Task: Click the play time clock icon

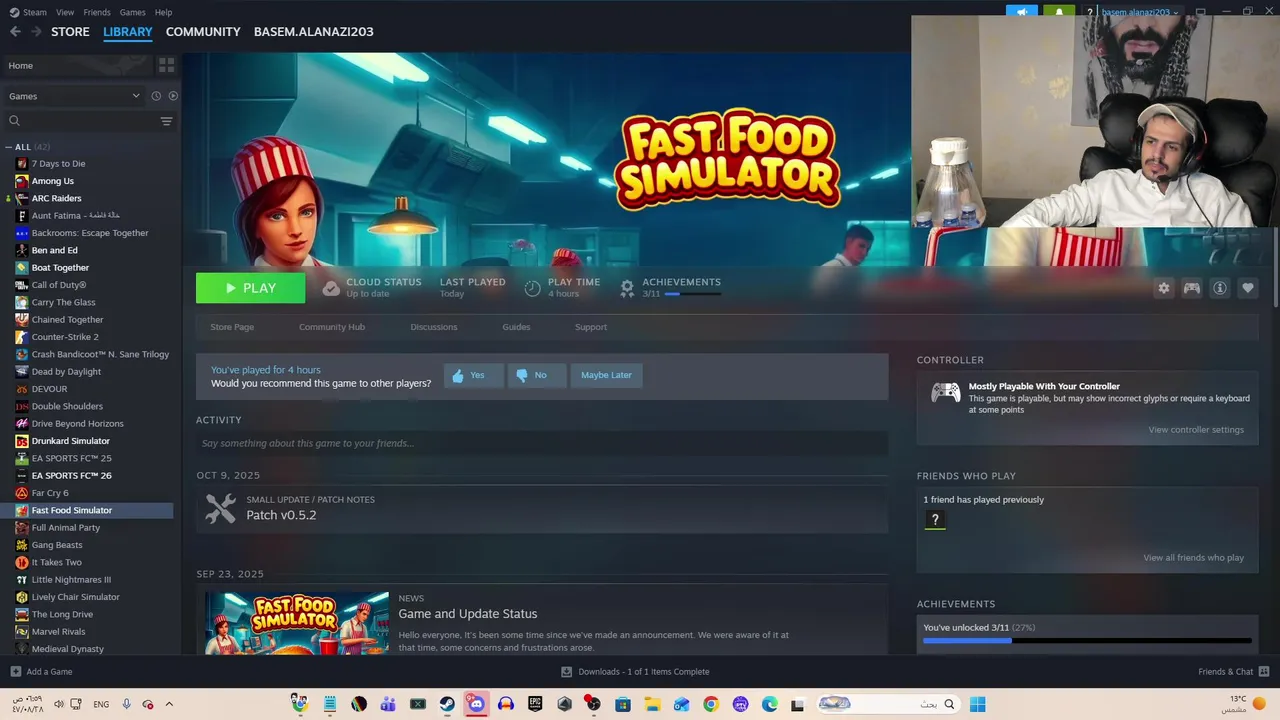Action: click(x=533, y=288)
